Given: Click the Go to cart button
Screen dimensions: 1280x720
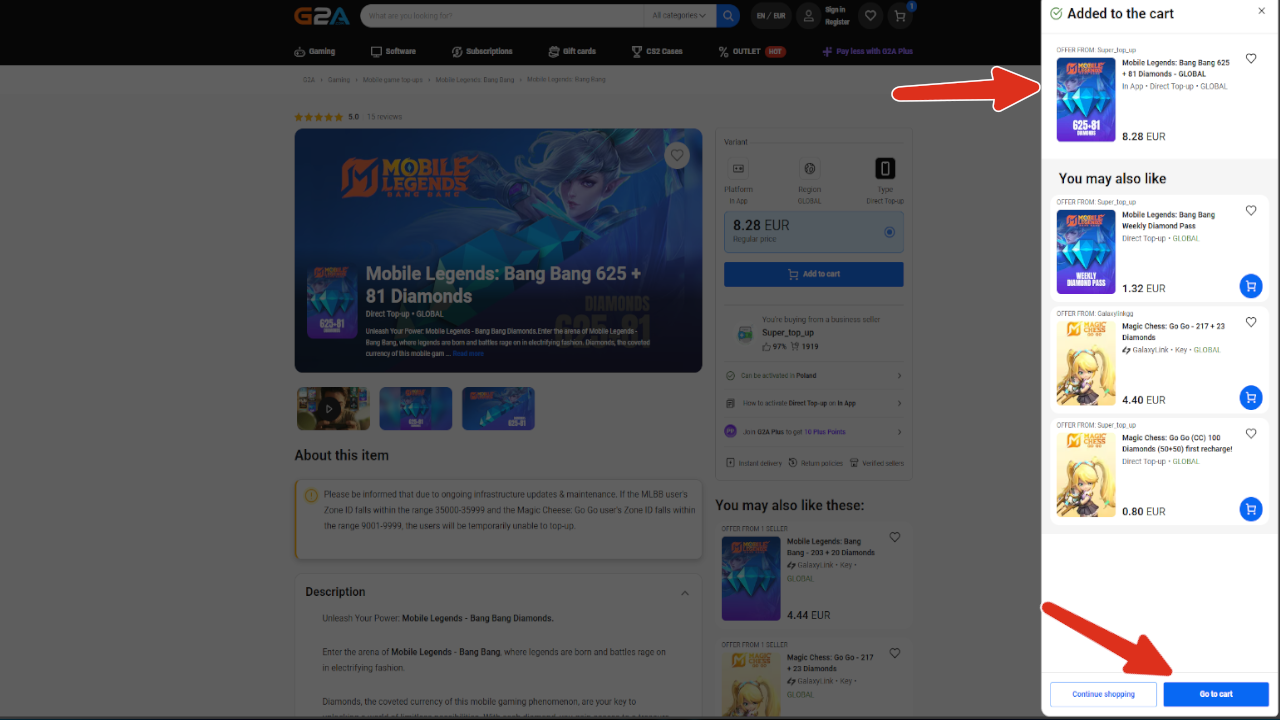Looking at the screenshot, I should coord(1215,694).
